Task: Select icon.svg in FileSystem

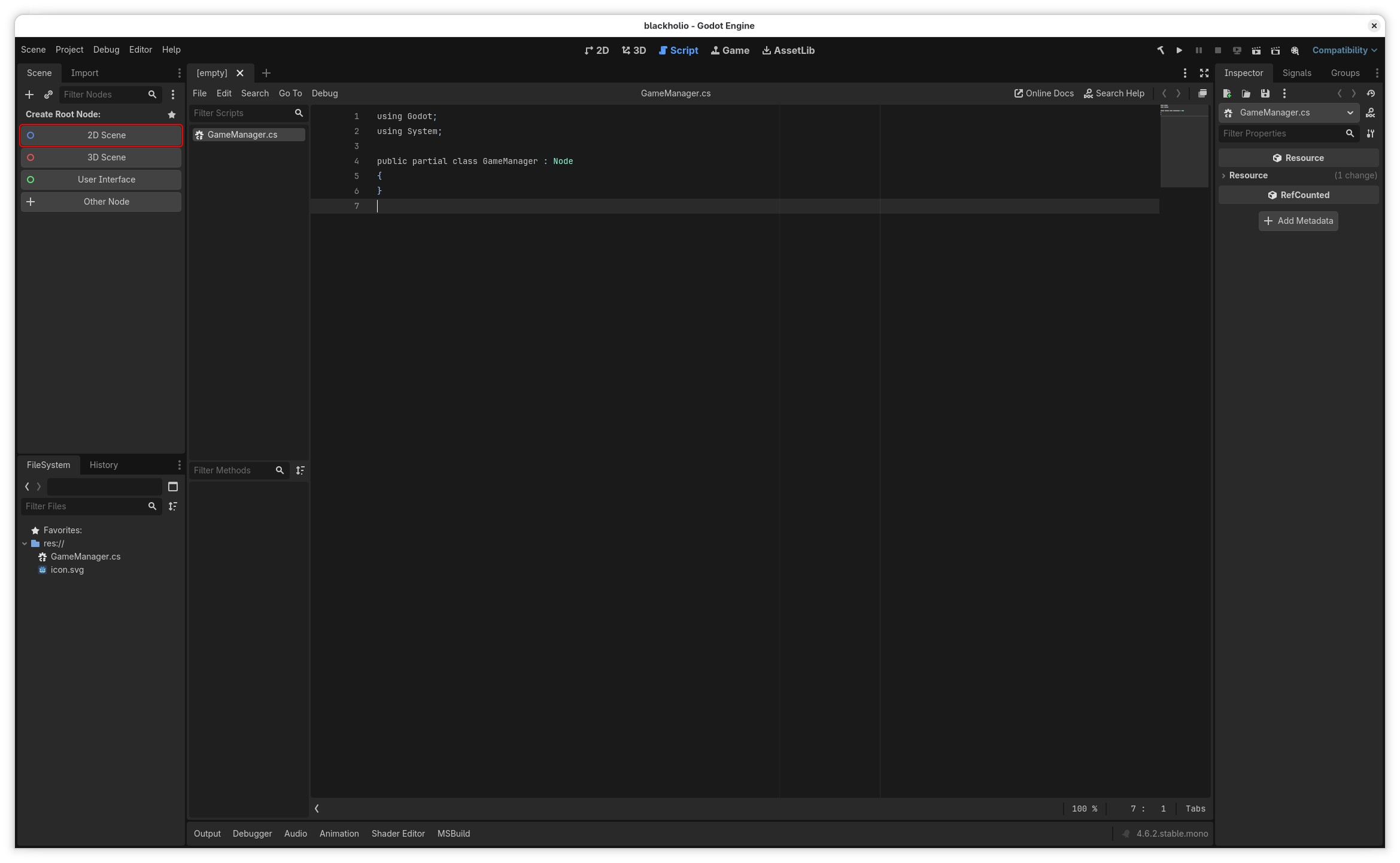Action: 67,570
